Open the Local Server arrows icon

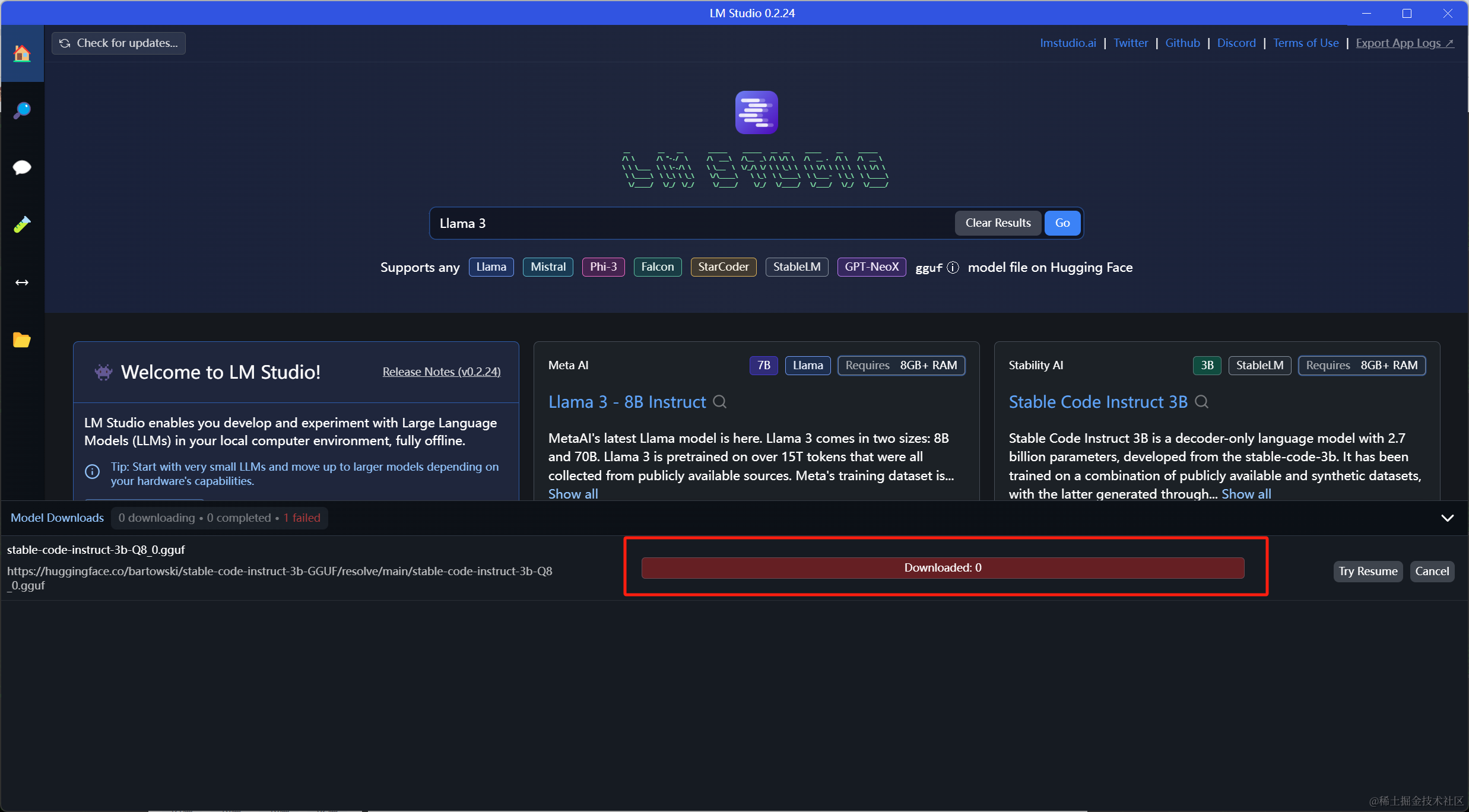pyautogui.click(x=22, y=283)
